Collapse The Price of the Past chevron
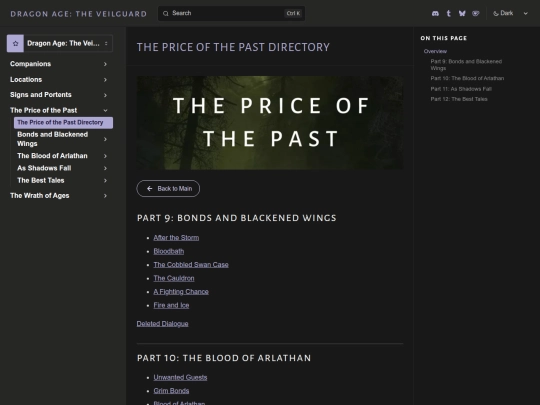540x405 pixels. 105,111
